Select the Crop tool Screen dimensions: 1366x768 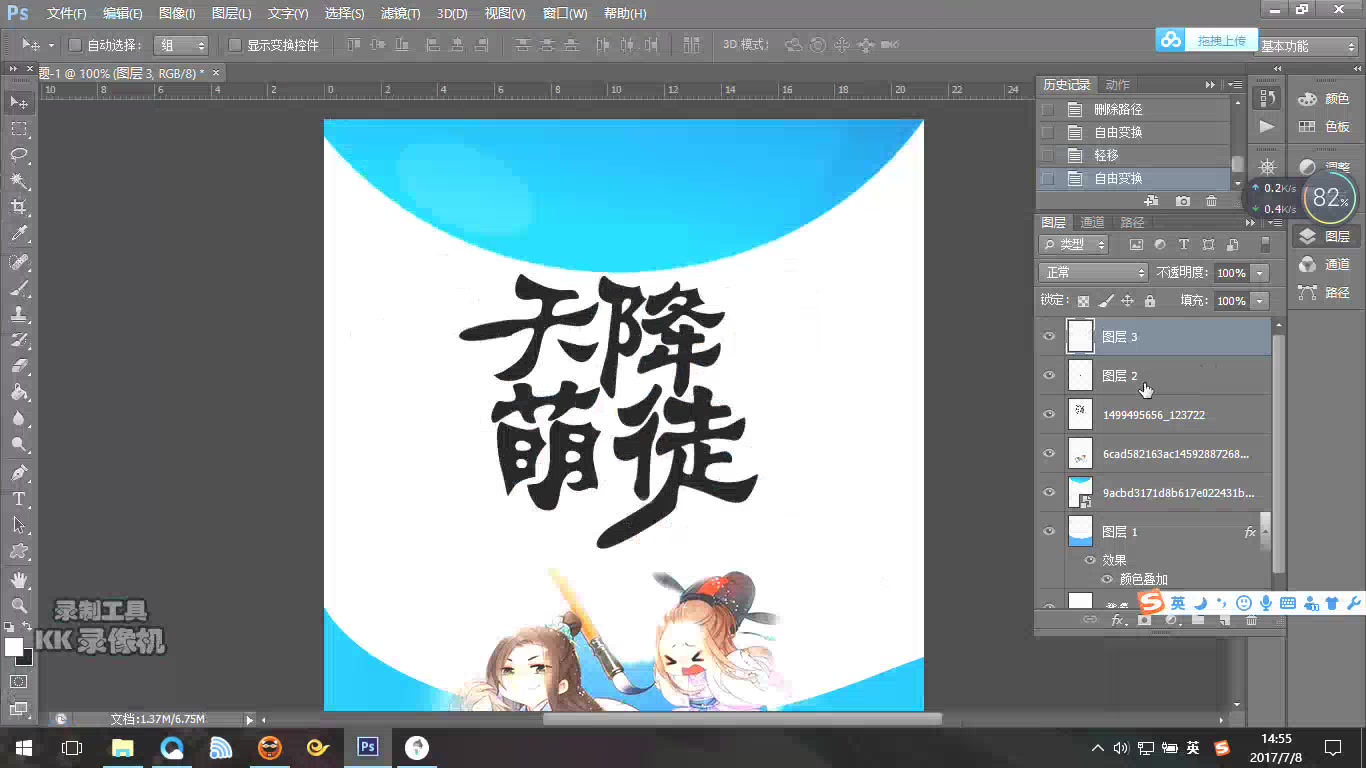pos(19,207)
